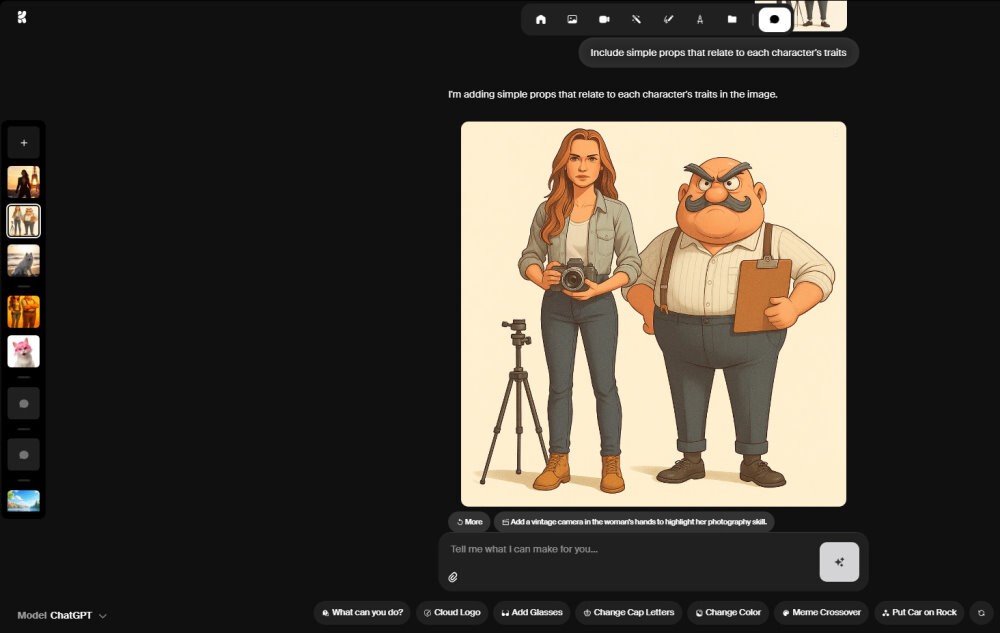Open the selected two-characters session thumbnail
Image resolution: width=1000 pixels, height=633 pixels.
pyautogui.click(x=24, y=221)
